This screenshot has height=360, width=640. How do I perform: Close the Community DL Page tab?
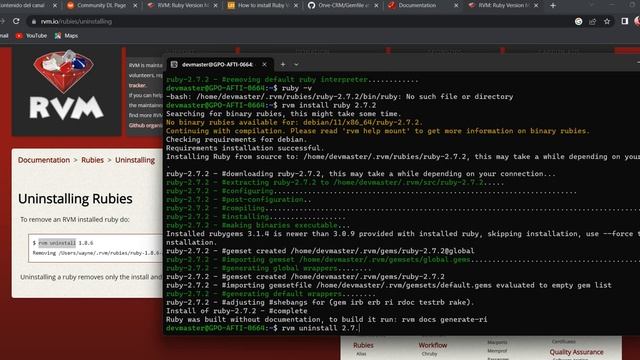coord(135,6)
